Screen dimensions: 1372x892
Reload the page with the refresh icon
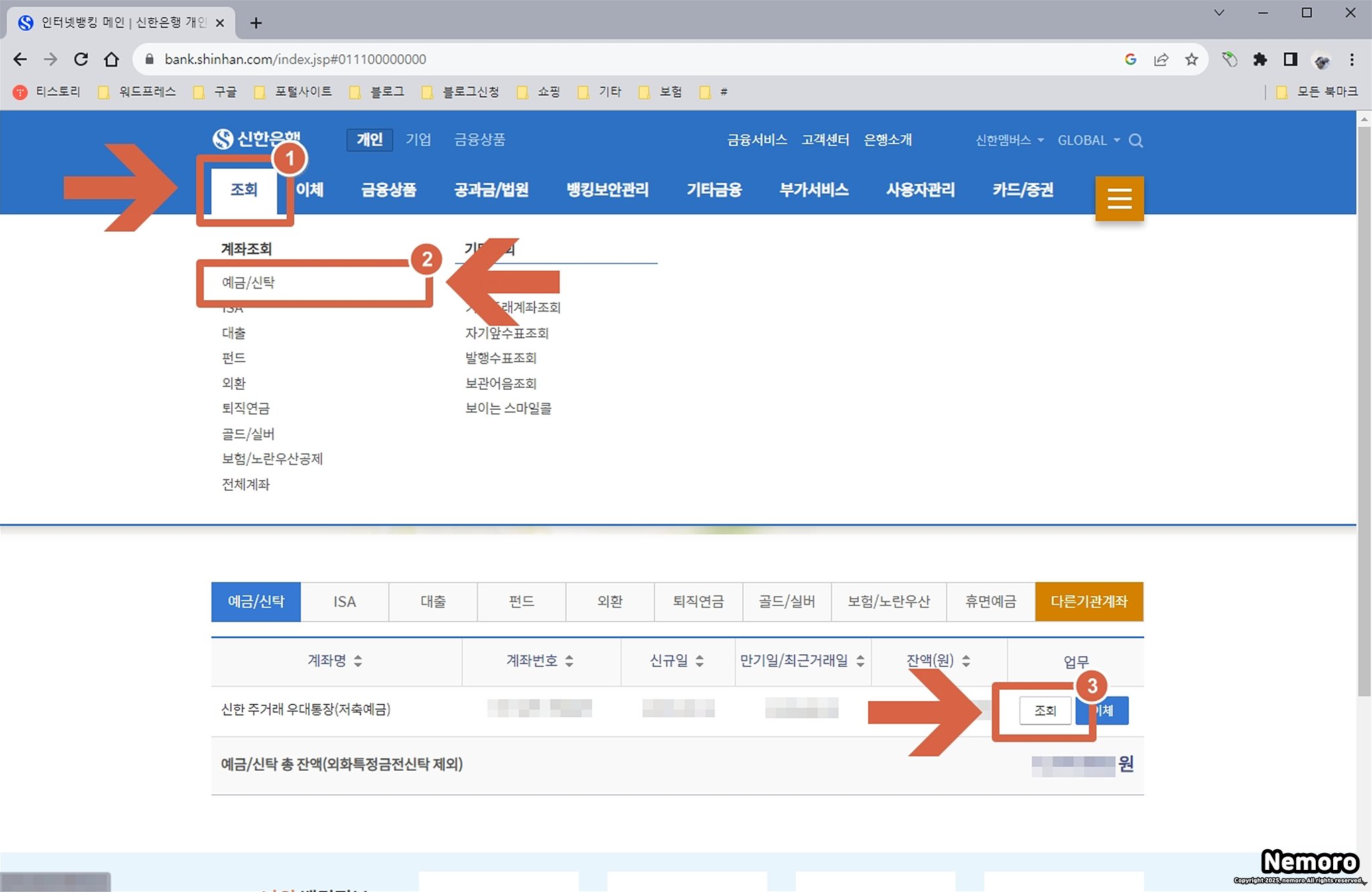pyautogui.click(x=81, y=60)
